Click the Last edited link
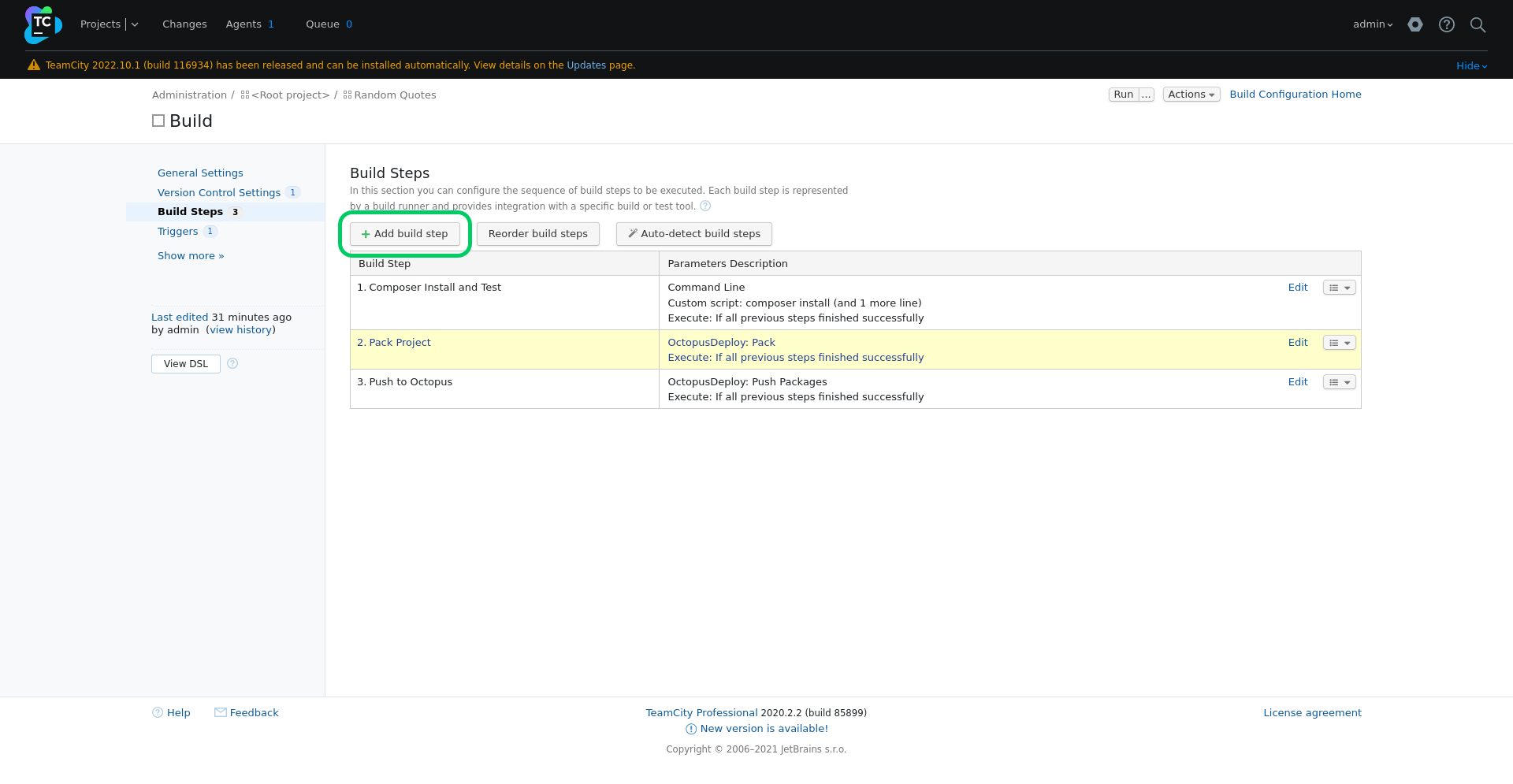This screenshot has height=784, width=1513. (180, 318)
